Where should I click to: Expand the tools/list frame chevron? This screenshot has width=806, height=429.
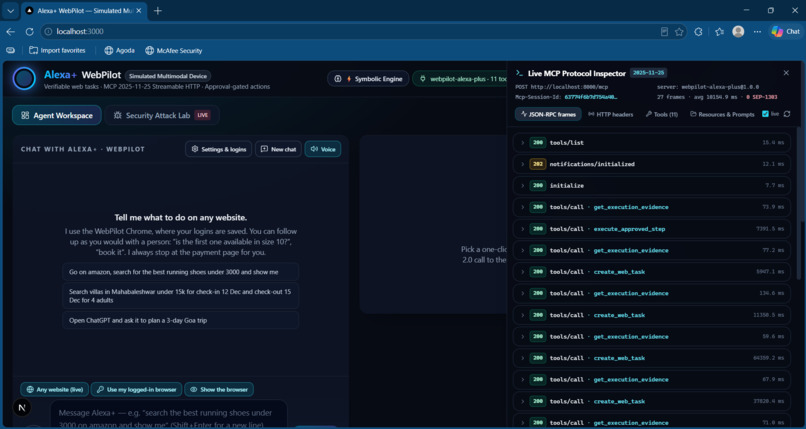522,143
